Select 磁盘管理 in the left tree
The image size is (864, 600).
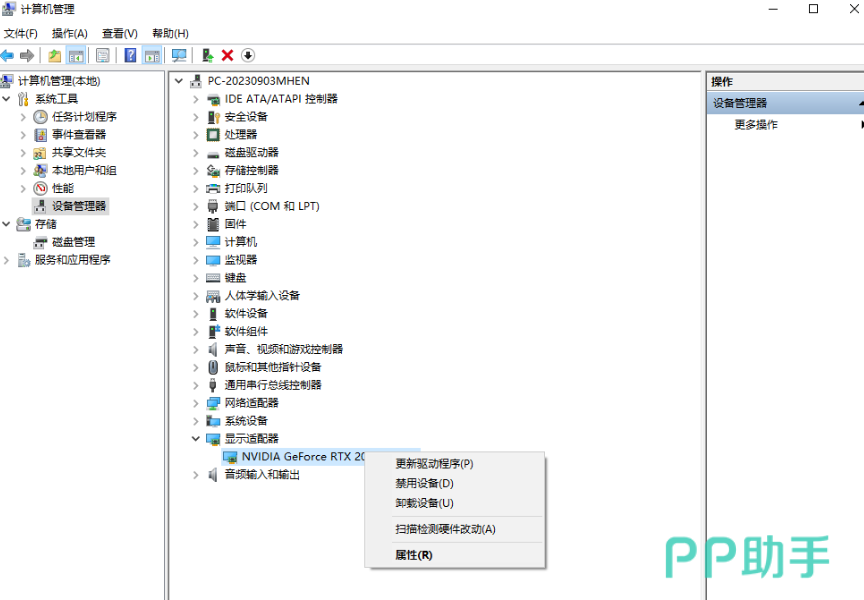point(73,242)
